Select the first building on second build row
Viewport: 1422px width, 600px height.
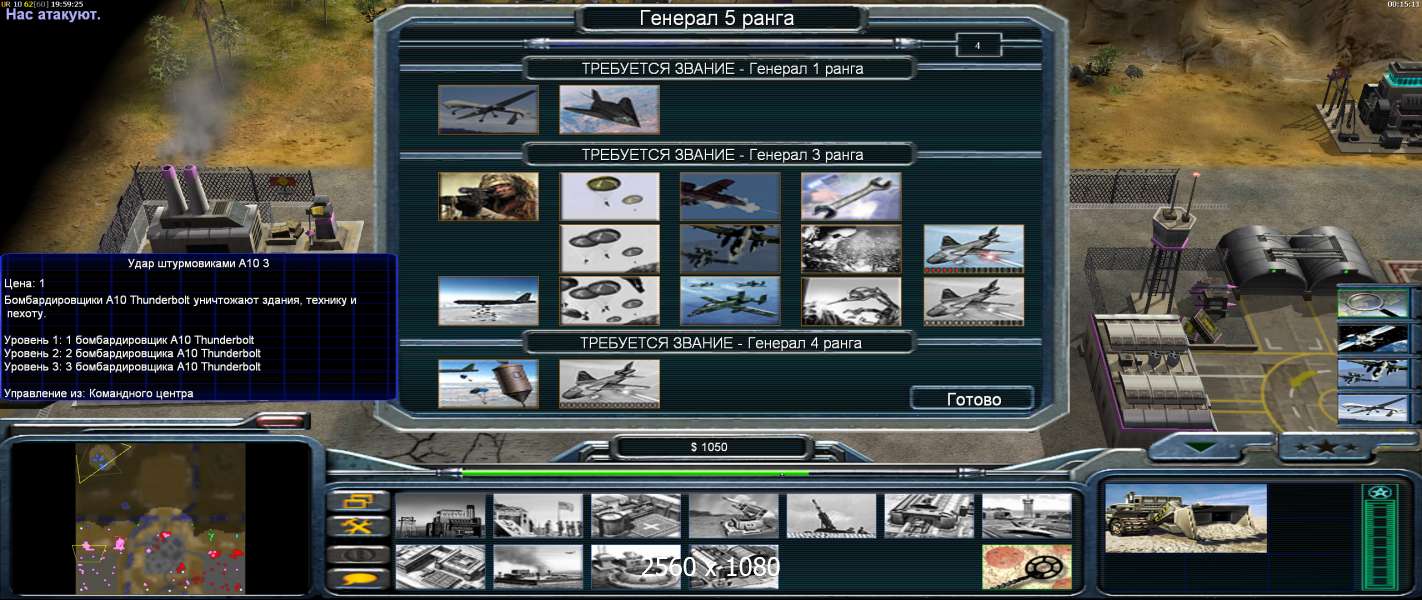(x=440, y=567)
